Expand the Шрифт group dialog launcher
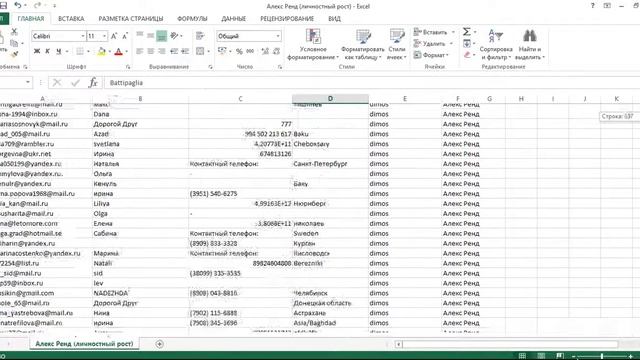640x360 pixels. tap(128, 67)
